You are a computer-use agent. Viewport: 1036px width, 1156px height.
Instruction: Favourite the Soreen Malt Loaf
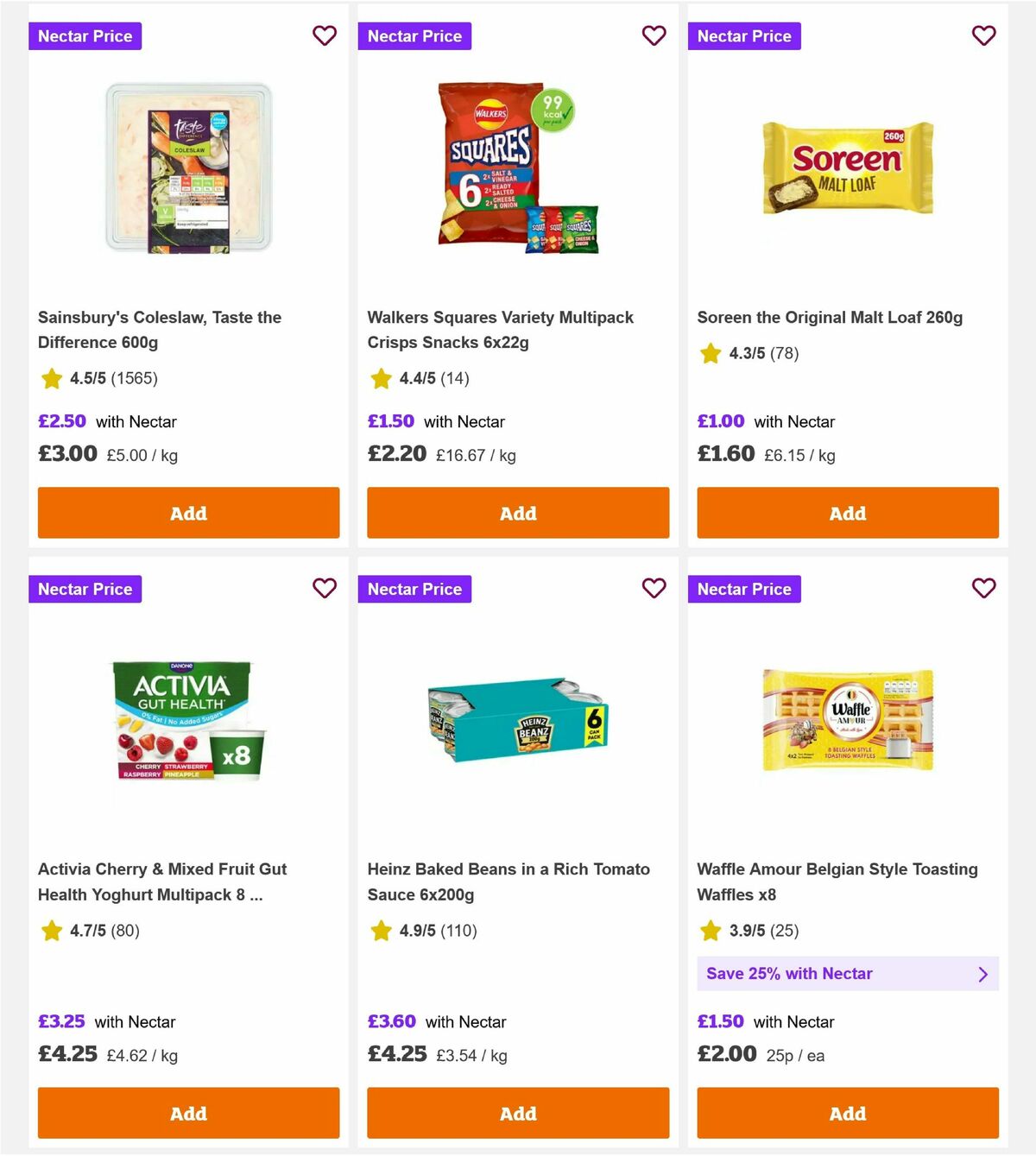point(984,36)
